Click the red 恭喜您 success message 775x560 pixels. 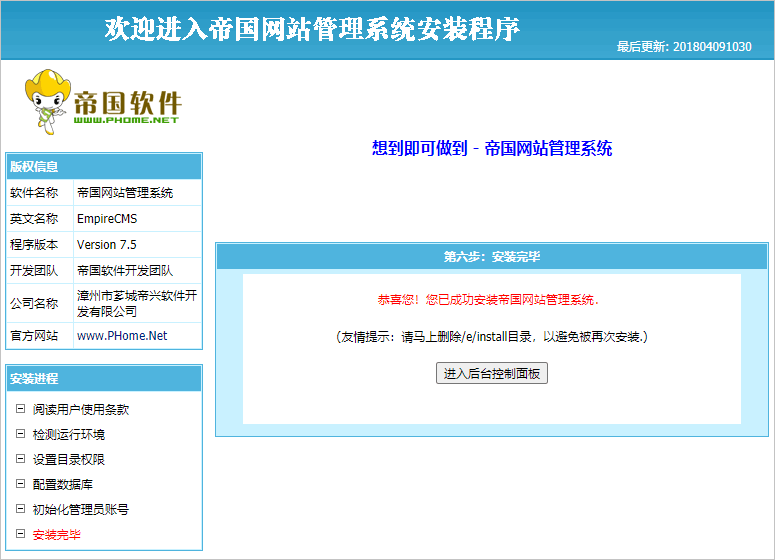click(x=488, y=300)
